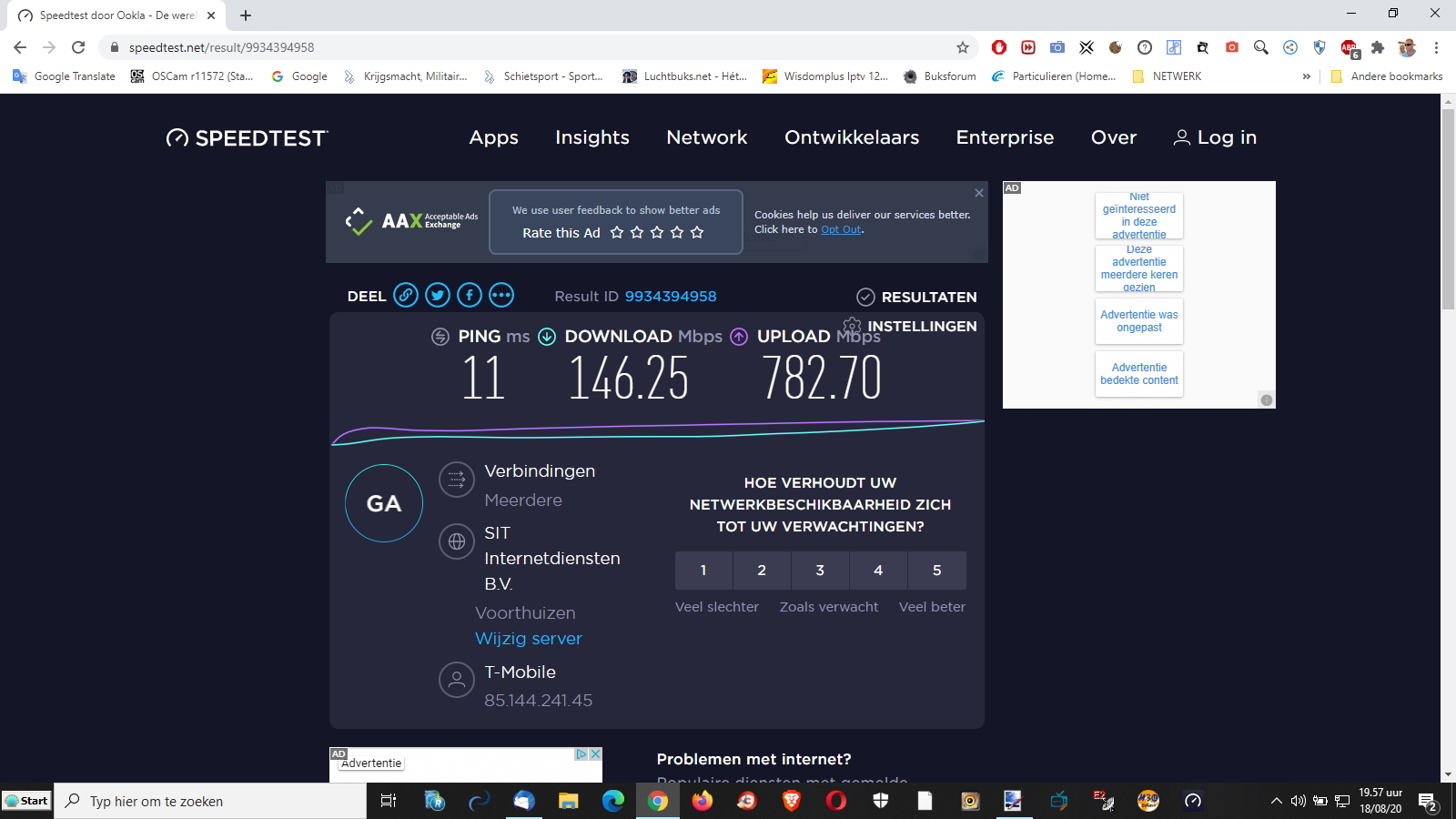
Task: Click the Adblock Plus extension icon
Action: pos(1349,47)
